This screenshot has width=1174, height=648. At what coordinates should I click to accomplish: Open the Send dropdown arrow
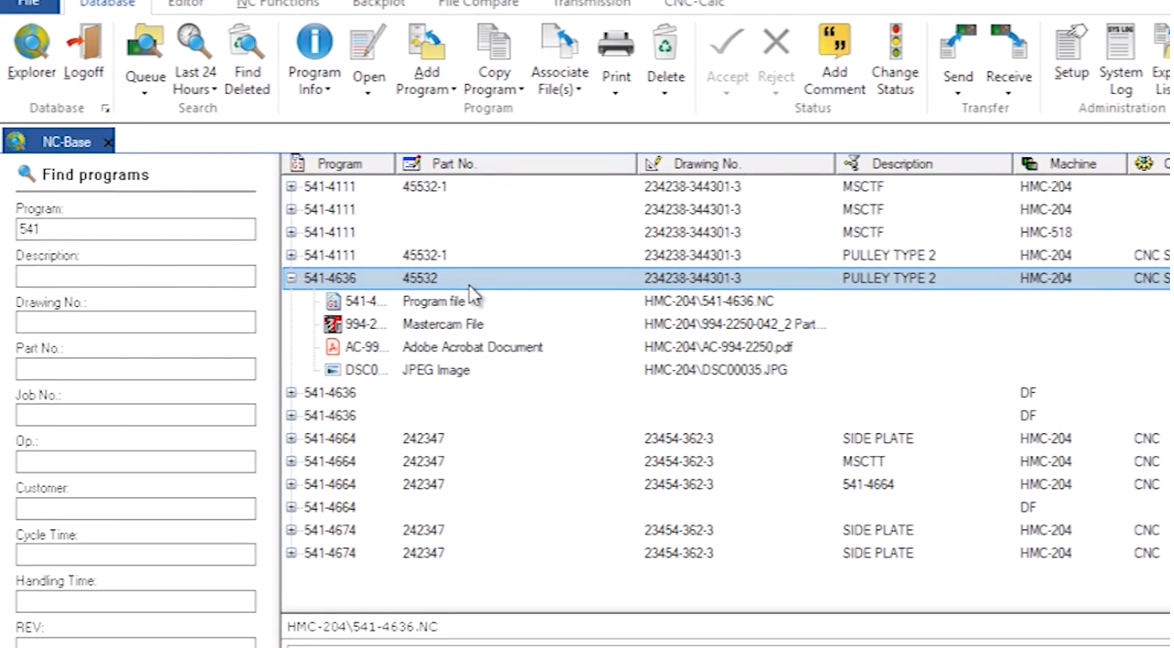(958, 93)
